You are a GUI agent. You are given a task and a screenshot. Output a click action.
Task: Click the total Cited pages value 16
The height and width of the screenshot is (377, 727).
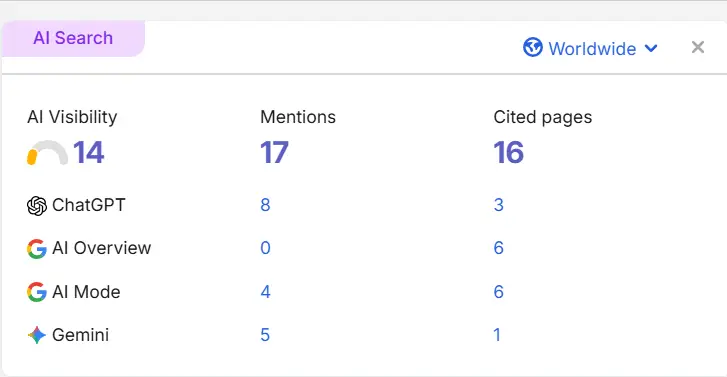pos(509,153)
